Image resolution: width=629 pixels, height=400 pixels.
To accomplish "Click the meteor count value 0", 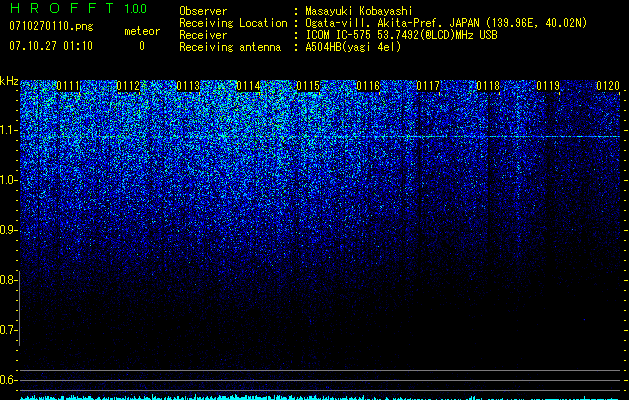I will [x=142, y=46].
